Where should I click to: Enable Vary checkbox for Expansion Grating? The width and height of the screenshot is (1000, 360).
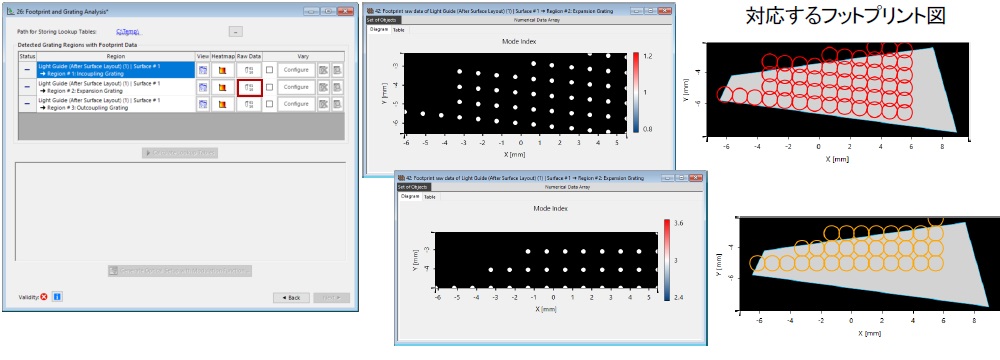tap(270, 87)
